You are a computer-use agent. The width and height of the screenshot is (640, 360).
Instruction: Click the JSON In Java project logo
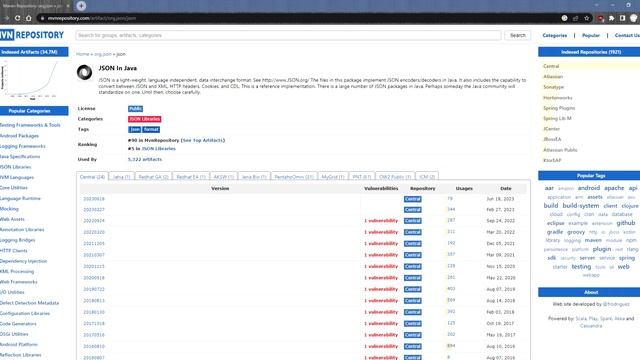tap(84, 72)
